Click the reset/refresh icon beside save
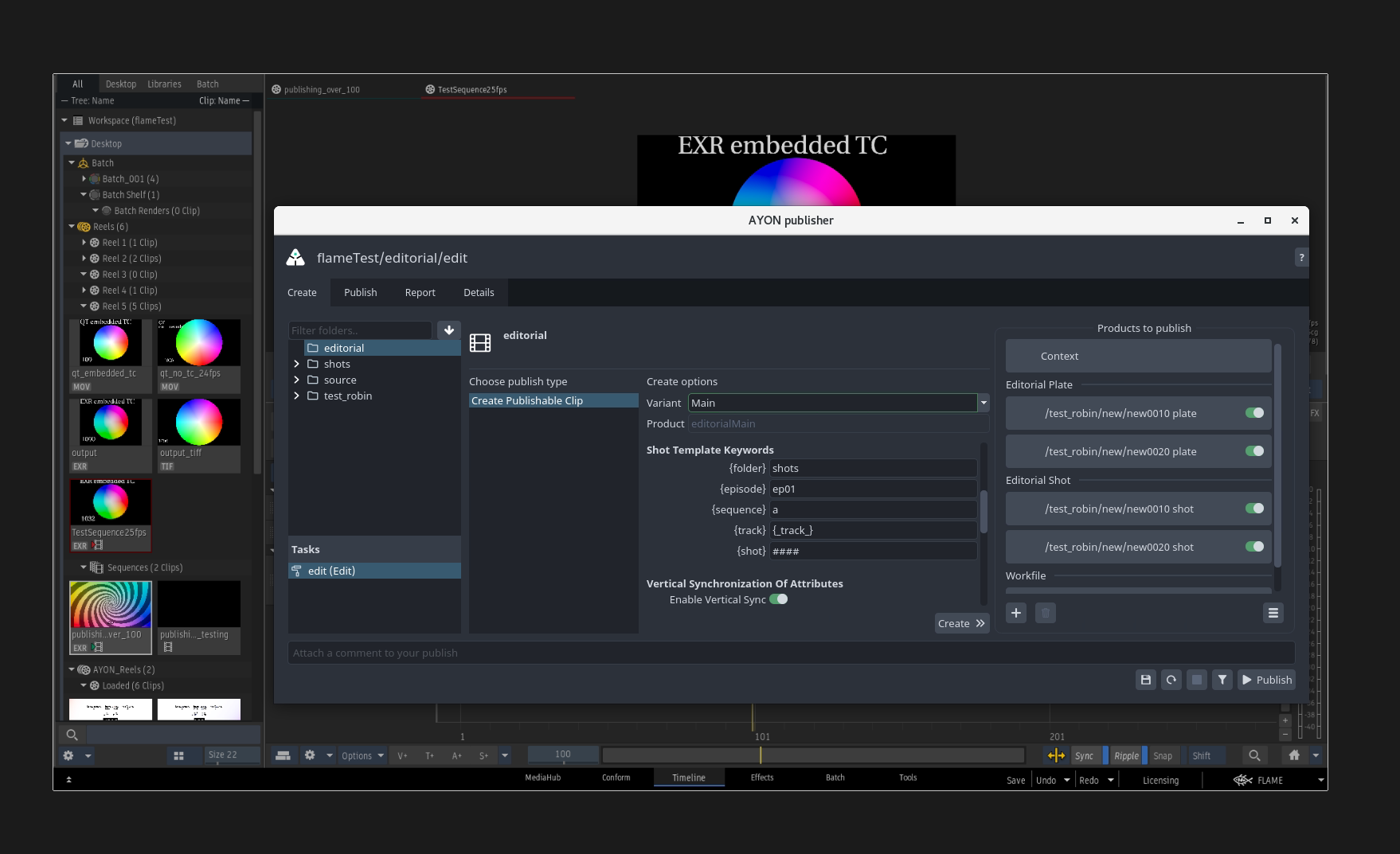Screen dimensions: 1400x854 (1171, 680)
